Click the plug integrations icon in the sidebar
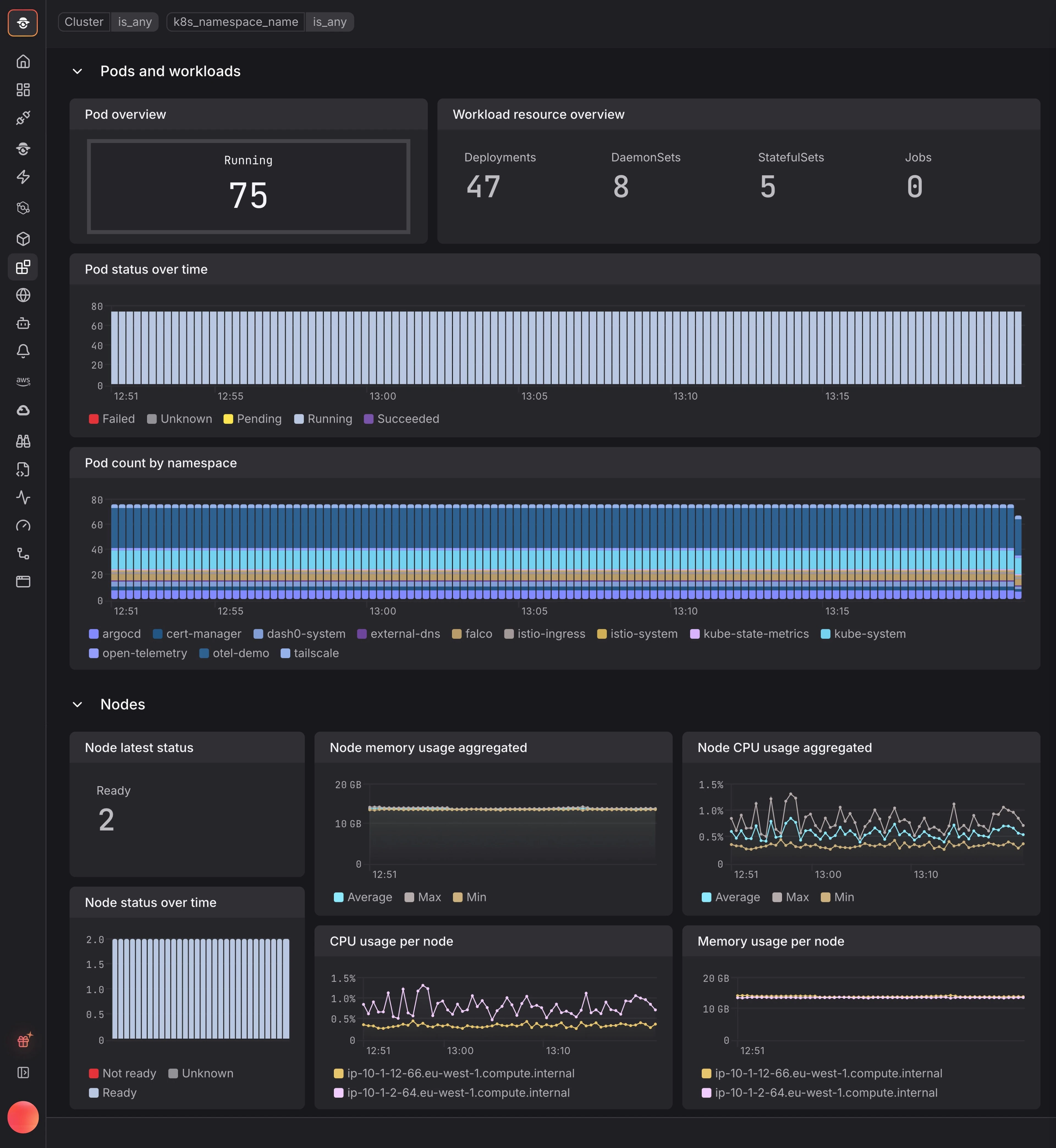The image size is (1056, 1148). coord(23,118)
